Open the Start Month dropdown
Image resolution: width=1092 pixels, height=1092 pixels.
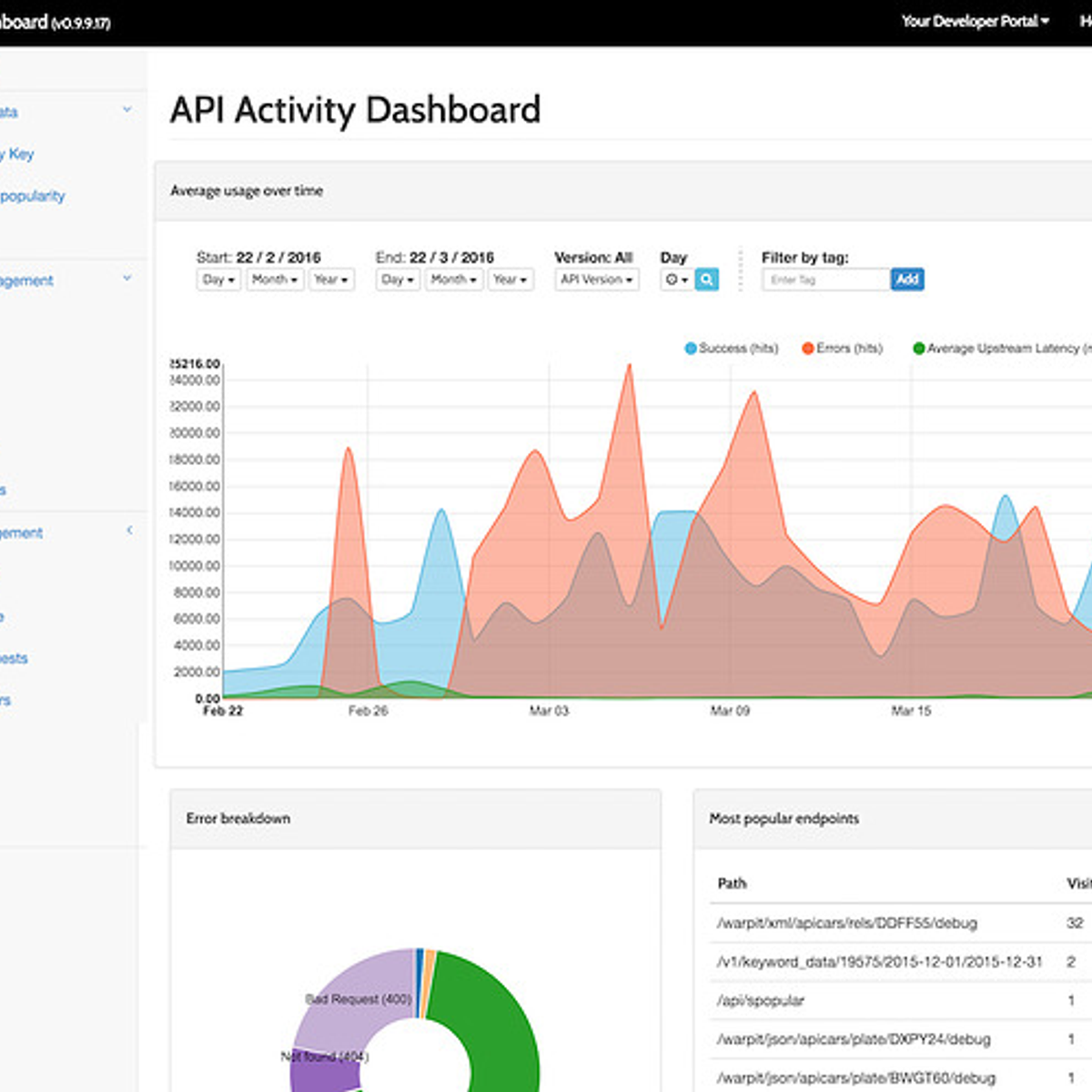pos(275,279)
